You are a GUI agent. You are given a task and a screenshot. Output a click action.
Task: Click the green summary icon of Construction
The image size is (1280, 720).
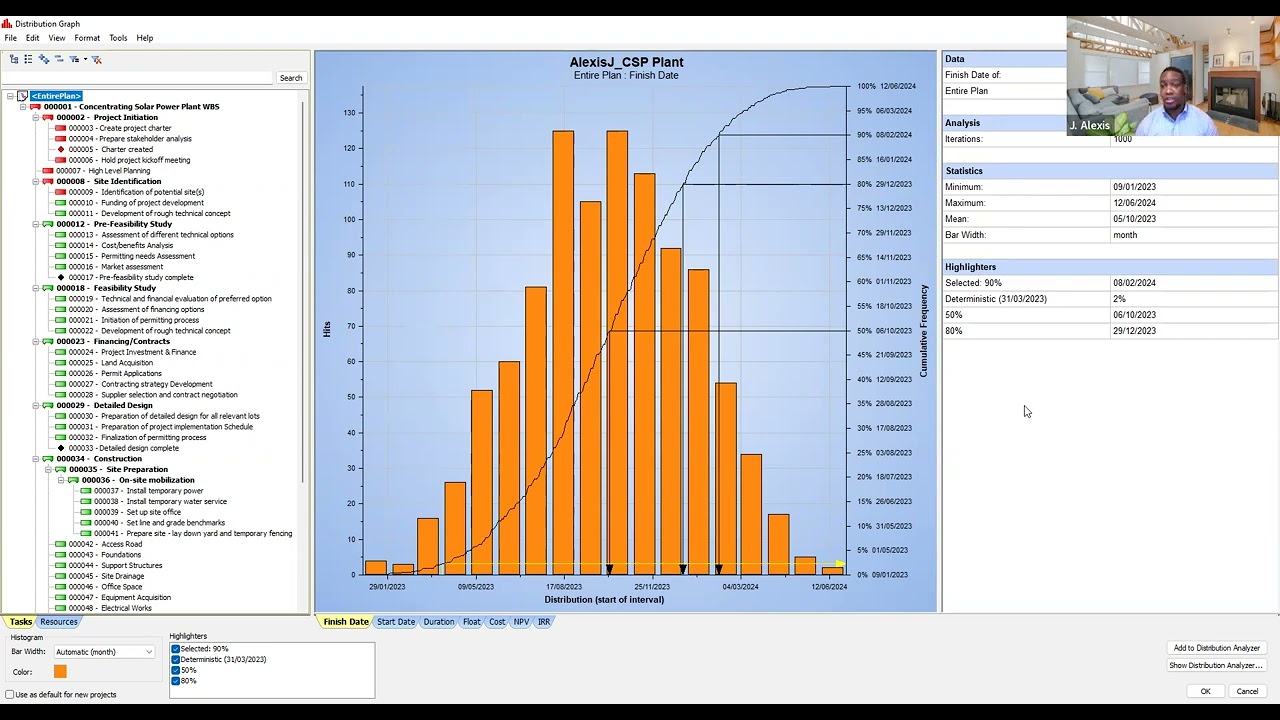[x=48, y=459]
